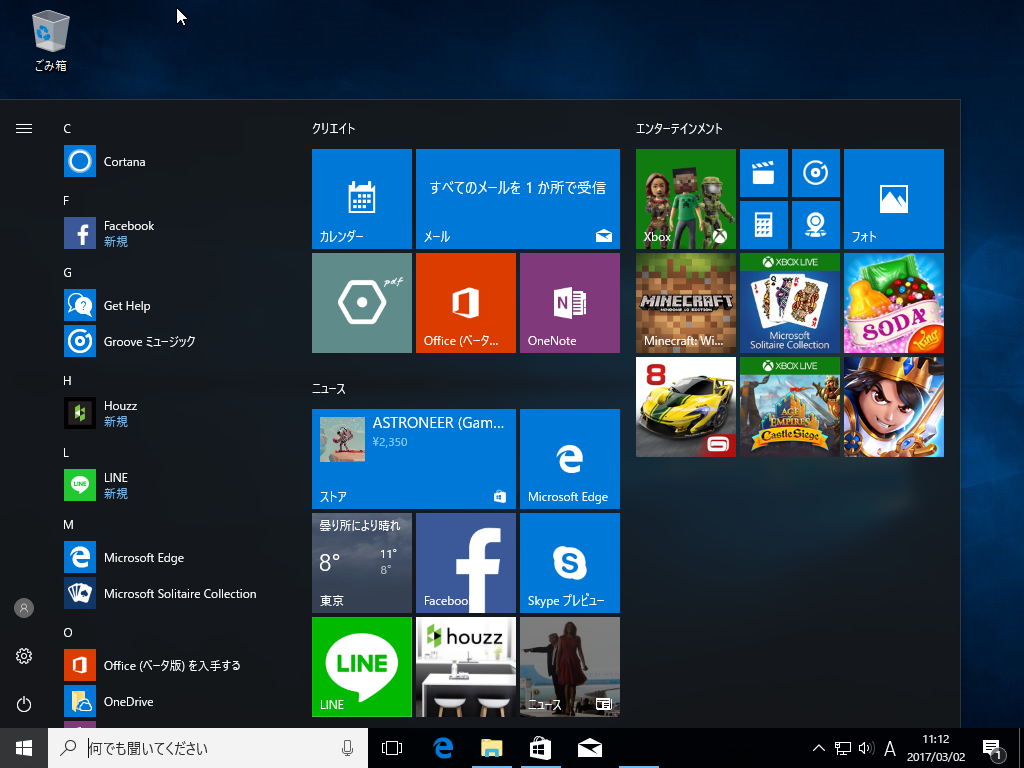
Task: Click the microphone icon in search box
Action: point(347,748)
